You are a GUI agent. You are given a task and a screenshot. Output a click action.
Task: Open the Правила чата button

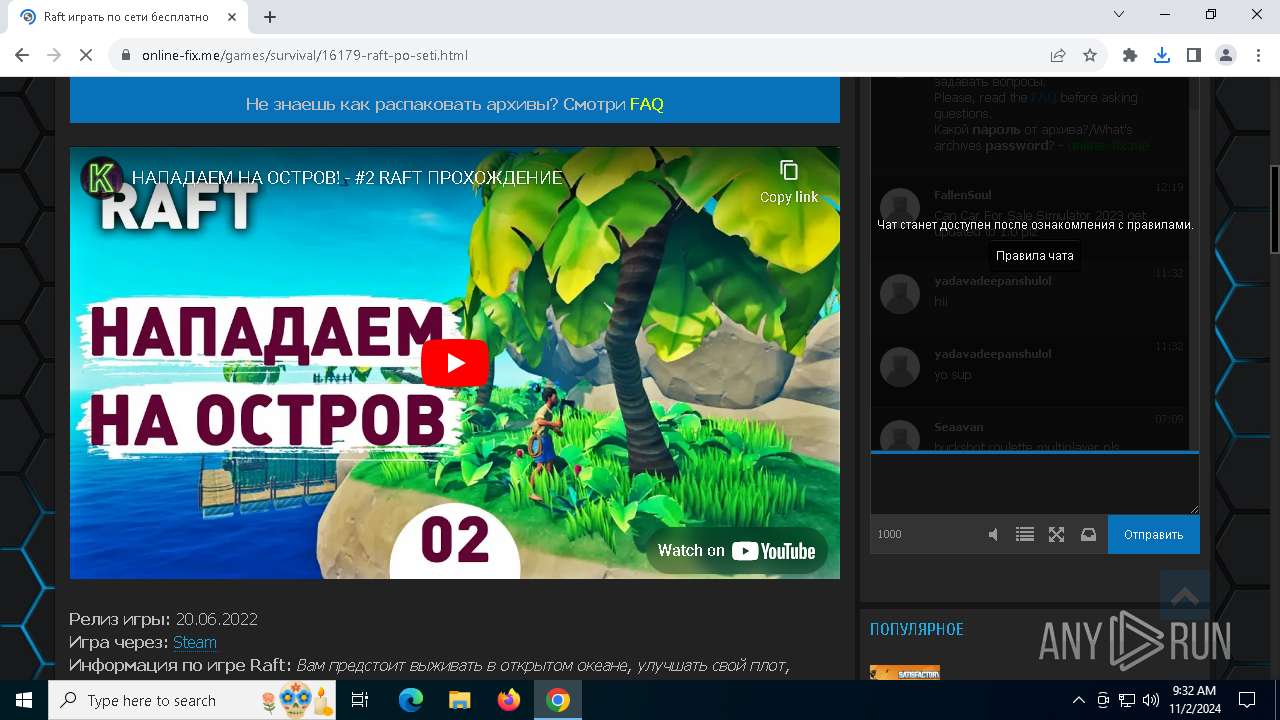click(x=1035, y=256)
